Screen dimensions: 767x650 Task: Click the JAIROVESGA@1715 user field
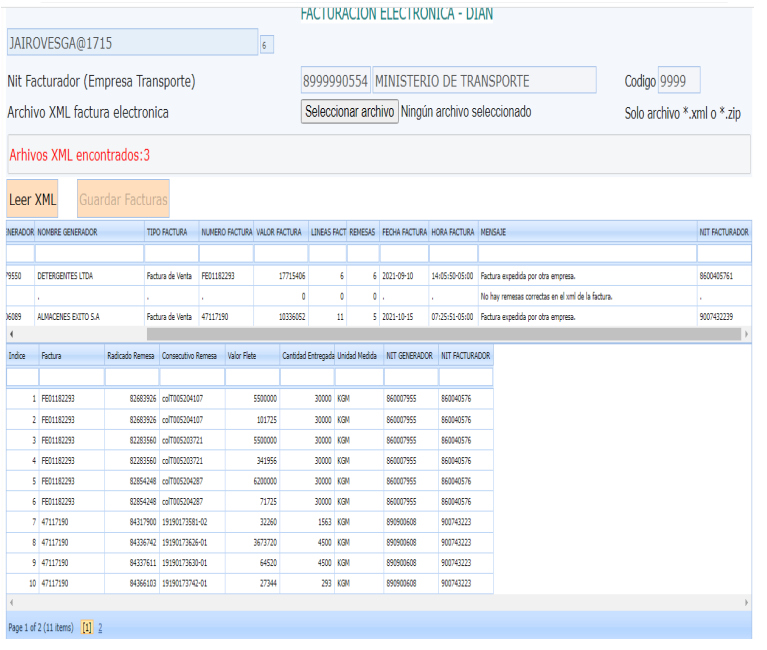pyautogui.click(x=132, y=43)
